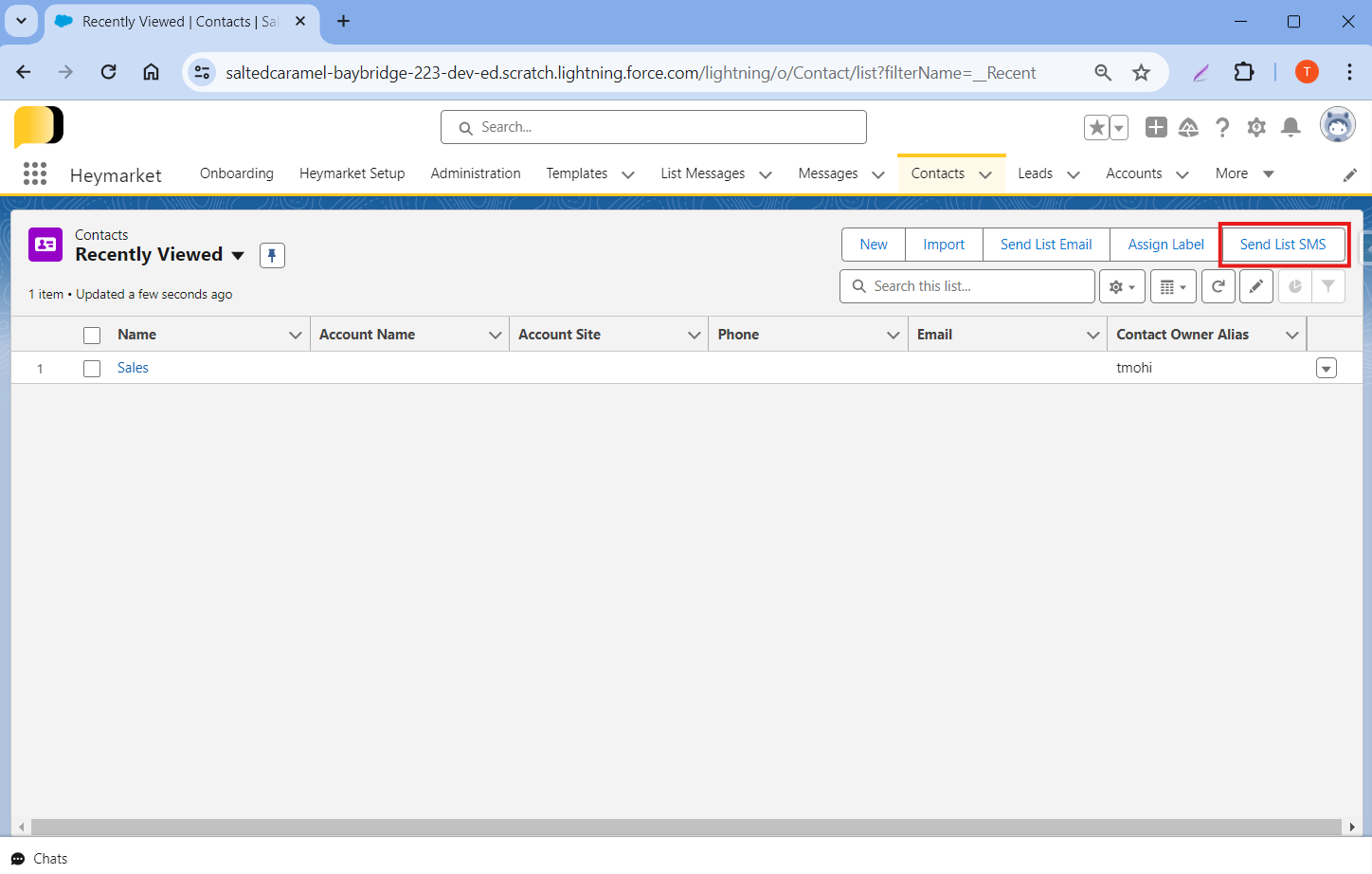
Task: Open List Messages tab dropdown chevron
Action: pos(766,174)
